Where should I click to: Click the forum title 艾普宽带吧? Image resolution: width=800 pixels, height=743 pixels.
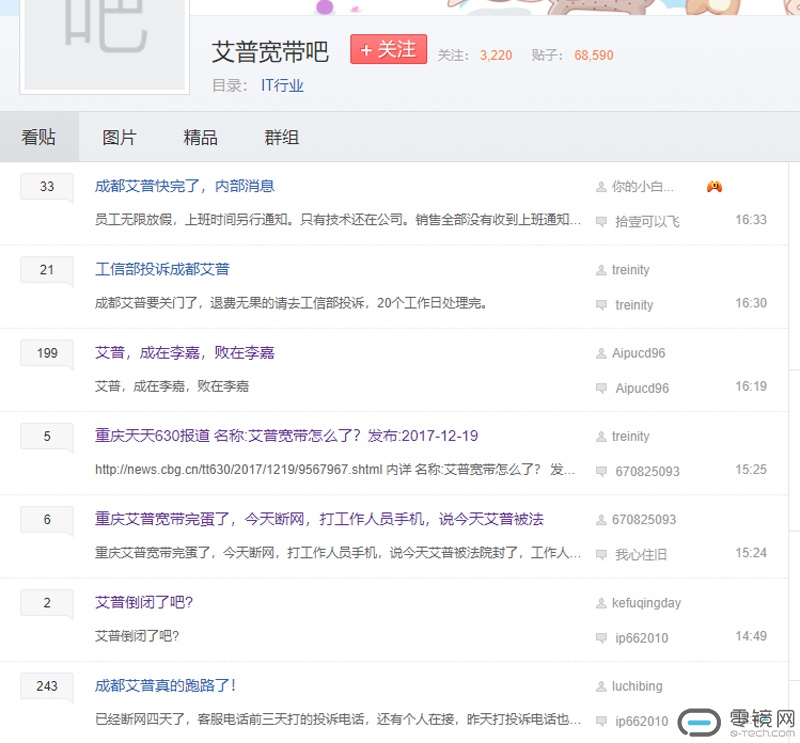(270, 52)
